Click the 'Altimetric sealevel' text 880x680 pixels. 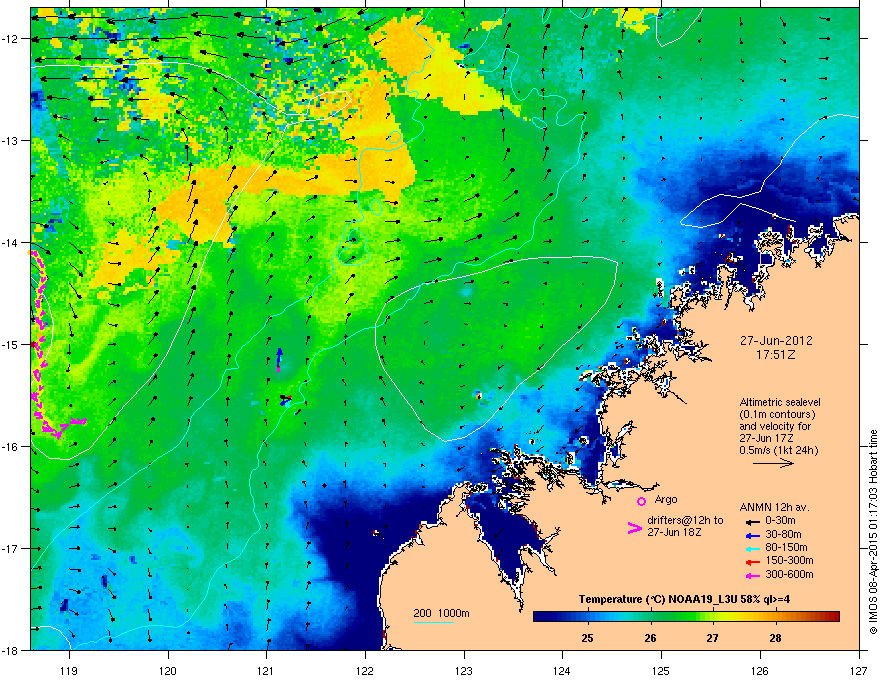coord(780,402)
